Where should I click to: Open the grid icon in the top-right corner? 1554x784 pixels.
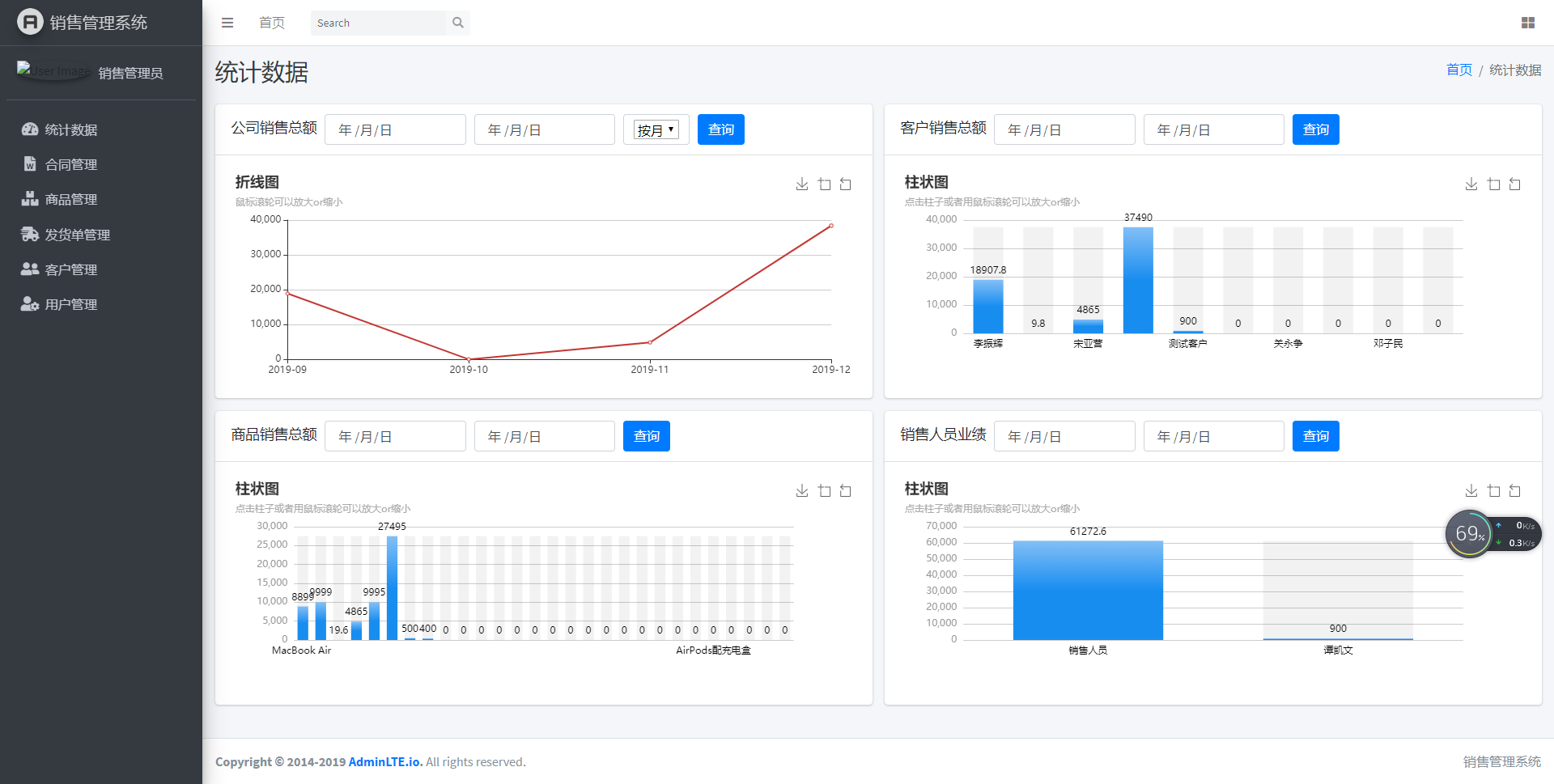pyautogui.click(x=1527, y=23)
